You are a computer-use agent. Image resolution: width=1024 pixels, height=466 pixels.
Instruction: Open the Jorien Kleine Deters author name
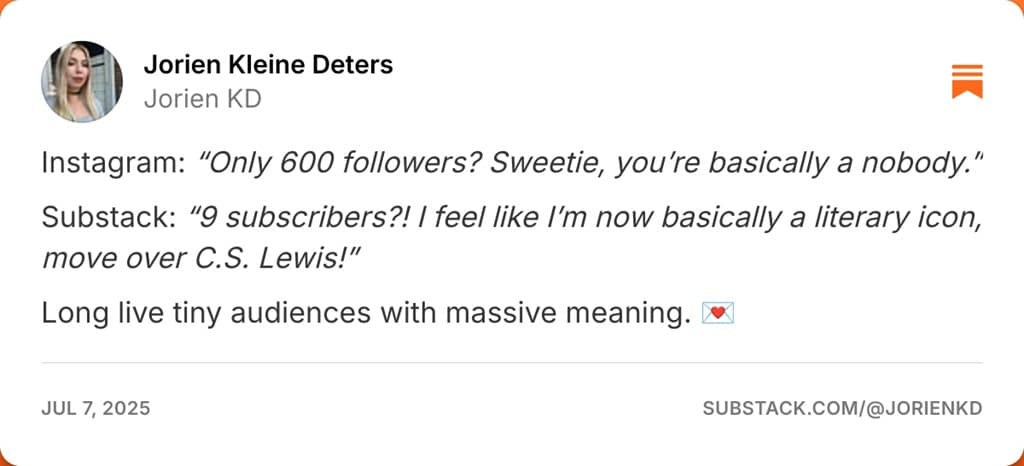coord(268,65)
